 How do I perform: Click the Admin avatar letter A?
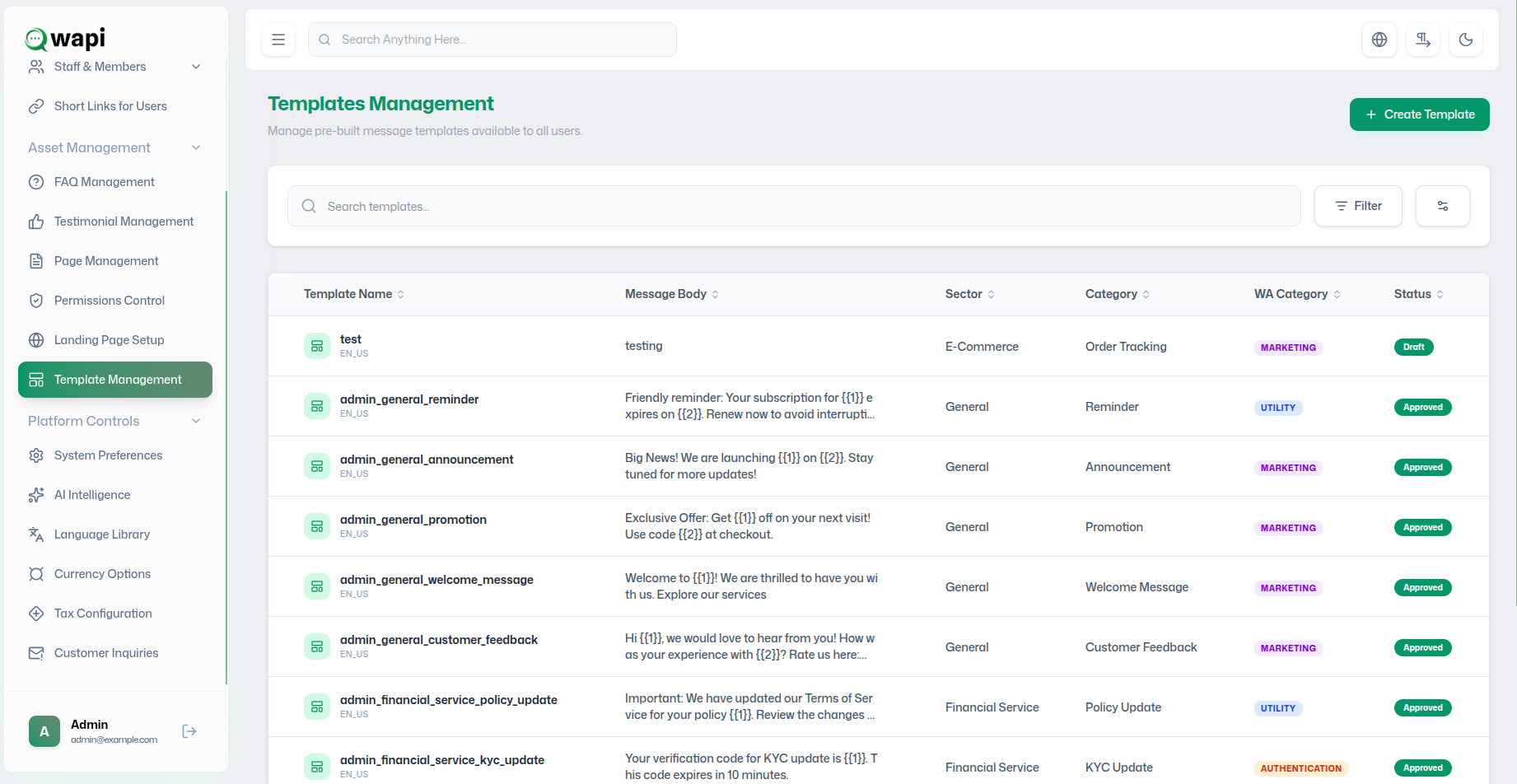[44, 731]
